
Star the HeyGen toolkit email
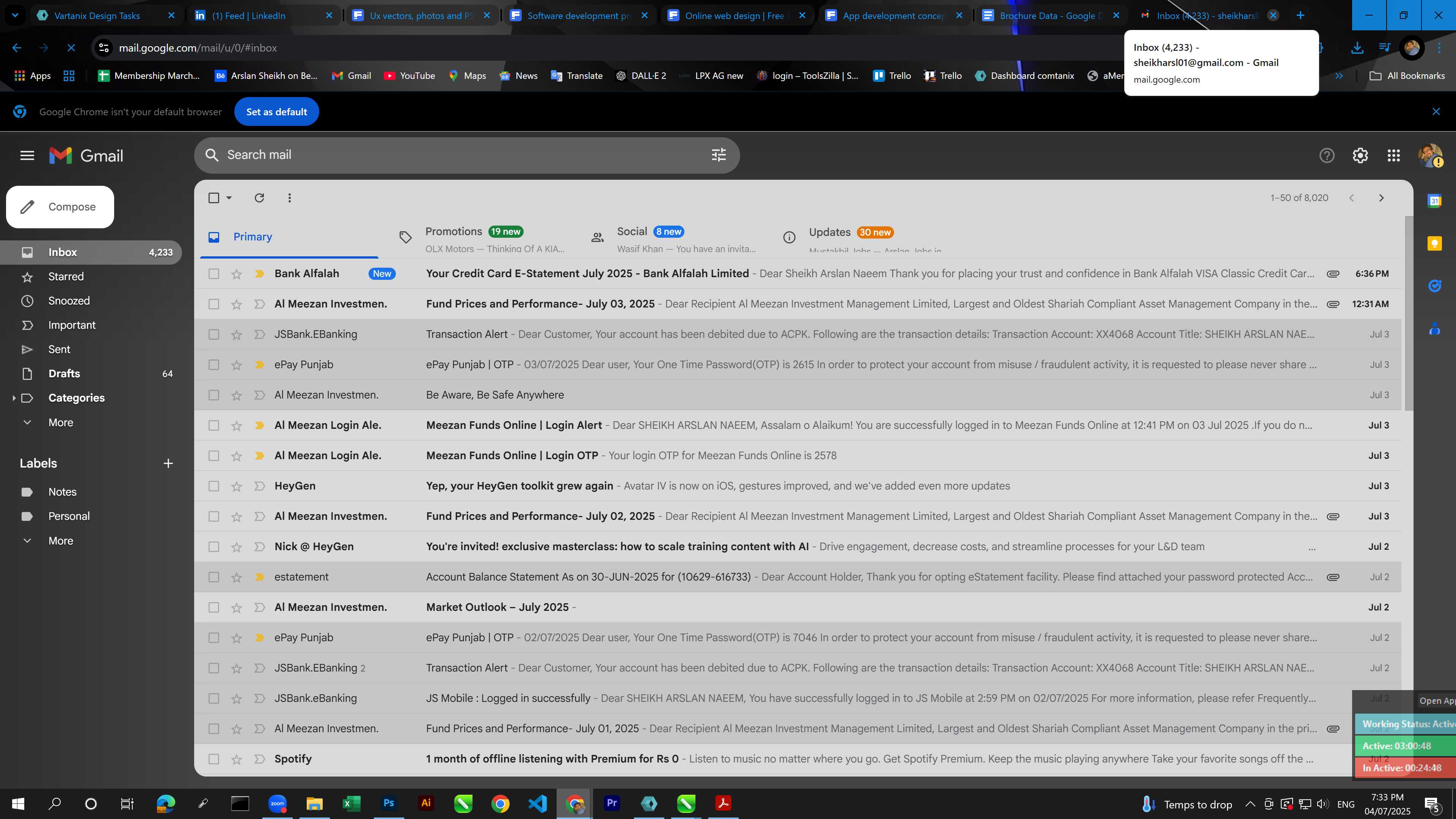[236, 486]
